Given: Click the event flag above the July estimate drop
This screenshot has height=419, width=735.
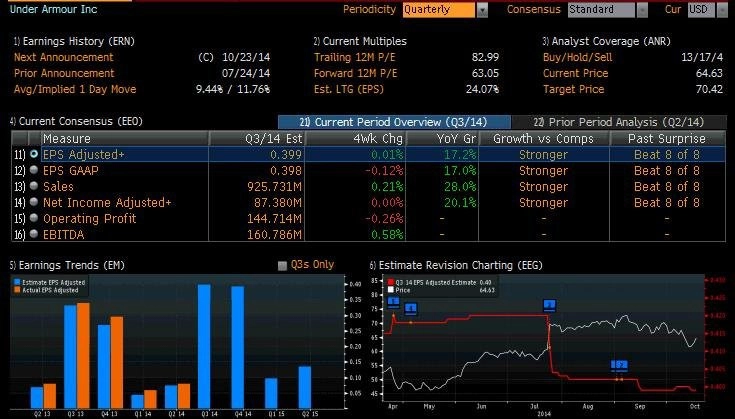Looking at the screenshot, I should pyautogui.click(x=549, y=305).
